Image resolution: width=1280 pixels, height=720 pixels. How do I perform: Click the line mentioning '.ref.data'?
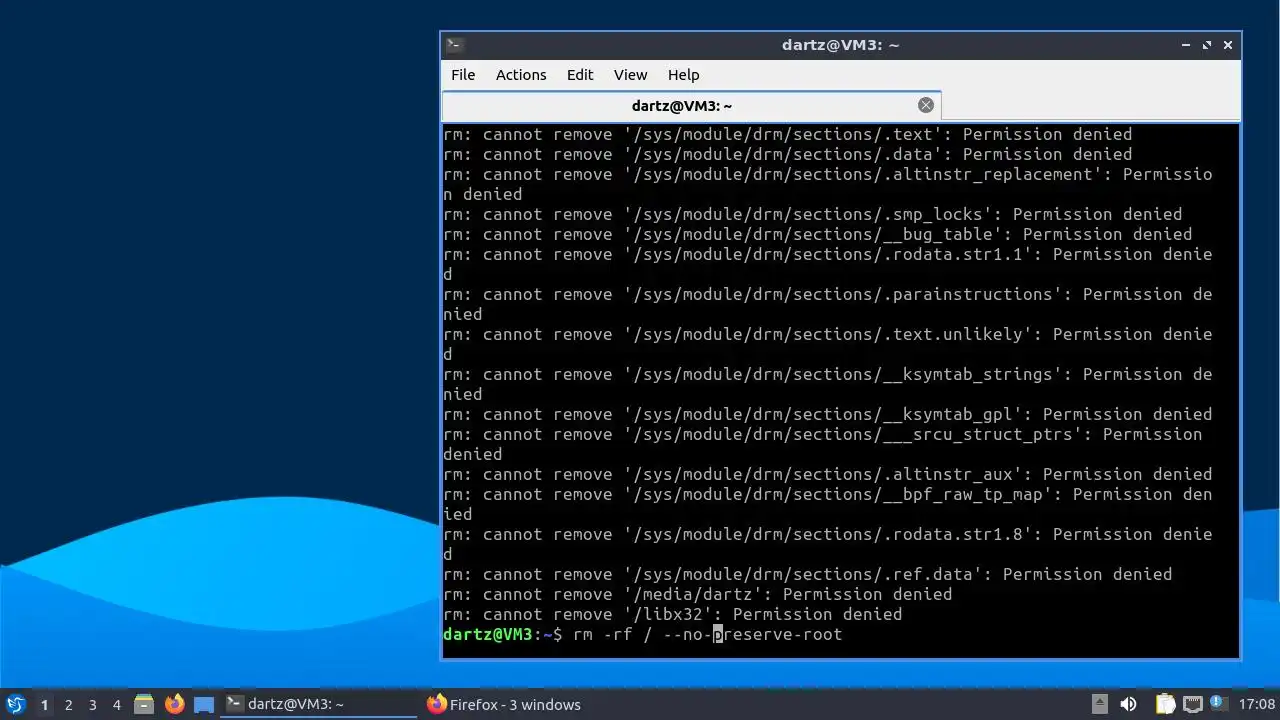pyautogui.click(x=807, y=575)
